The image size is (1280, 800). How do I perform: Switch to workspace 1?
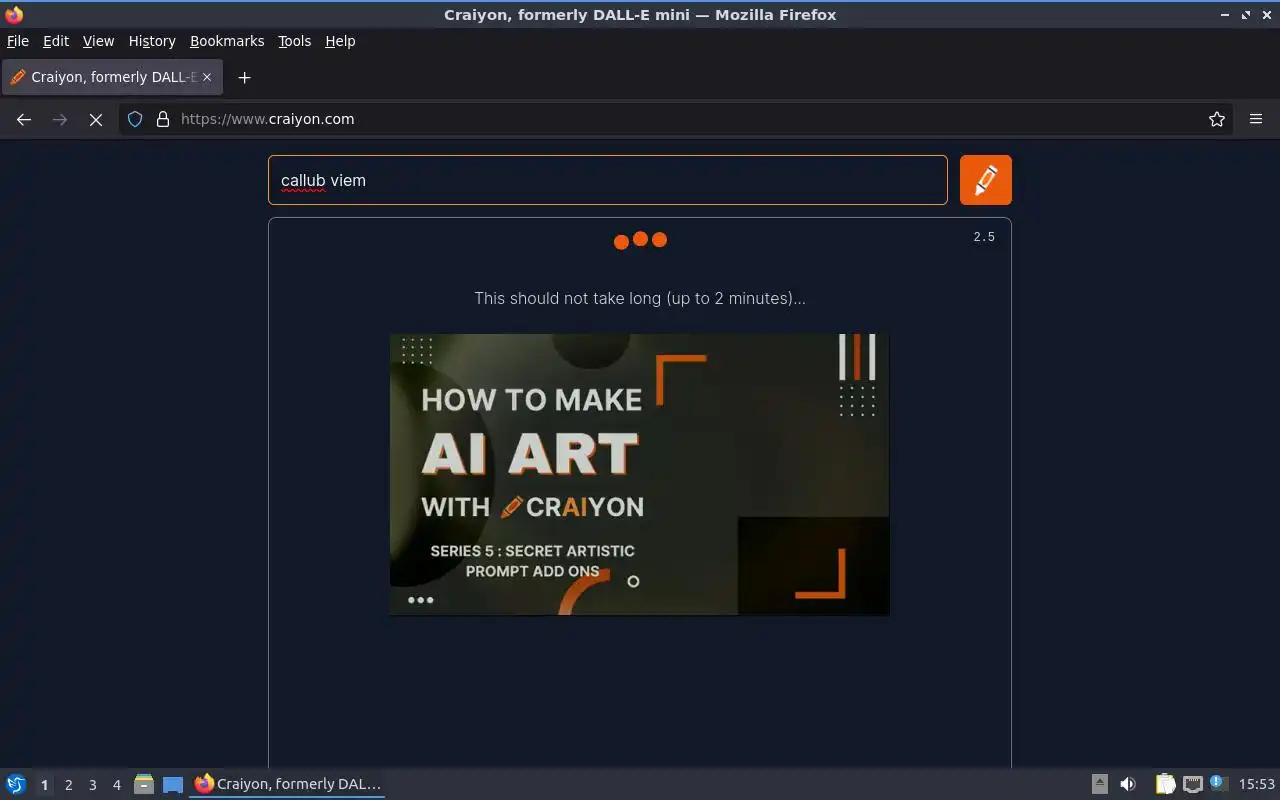(x=44, y=785)
